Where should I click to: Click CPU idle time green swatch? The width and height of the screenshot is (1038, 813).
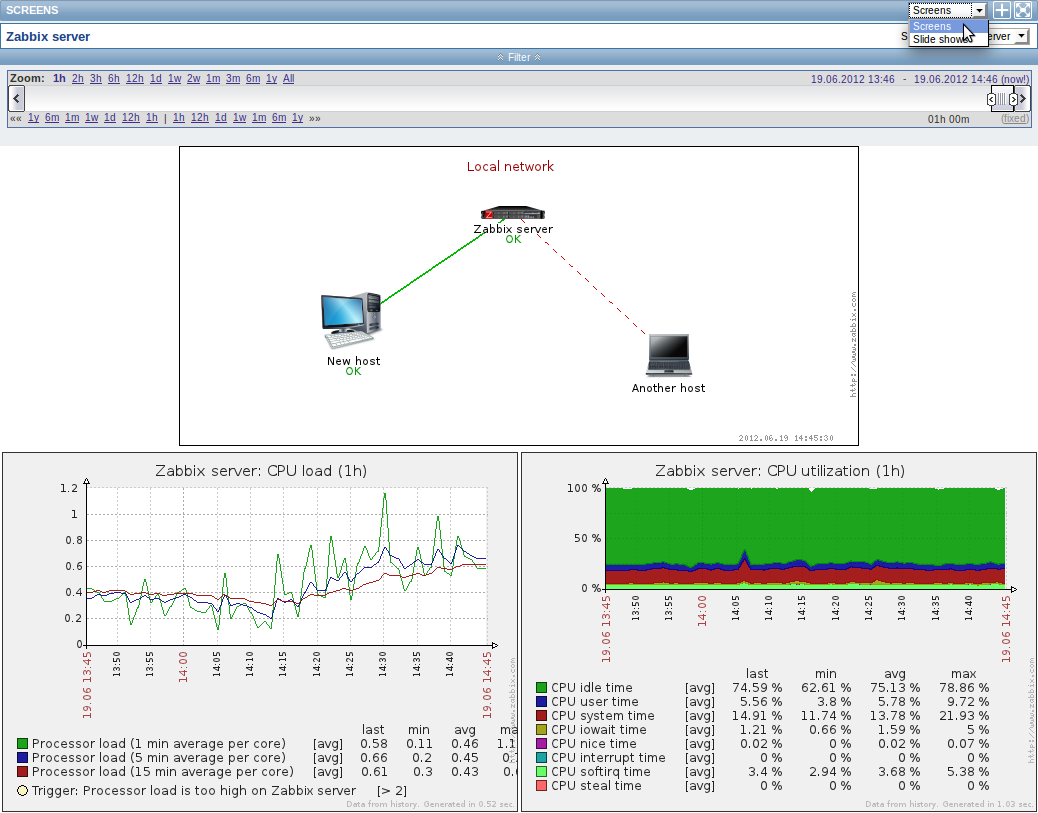click(x=542, y=687)
